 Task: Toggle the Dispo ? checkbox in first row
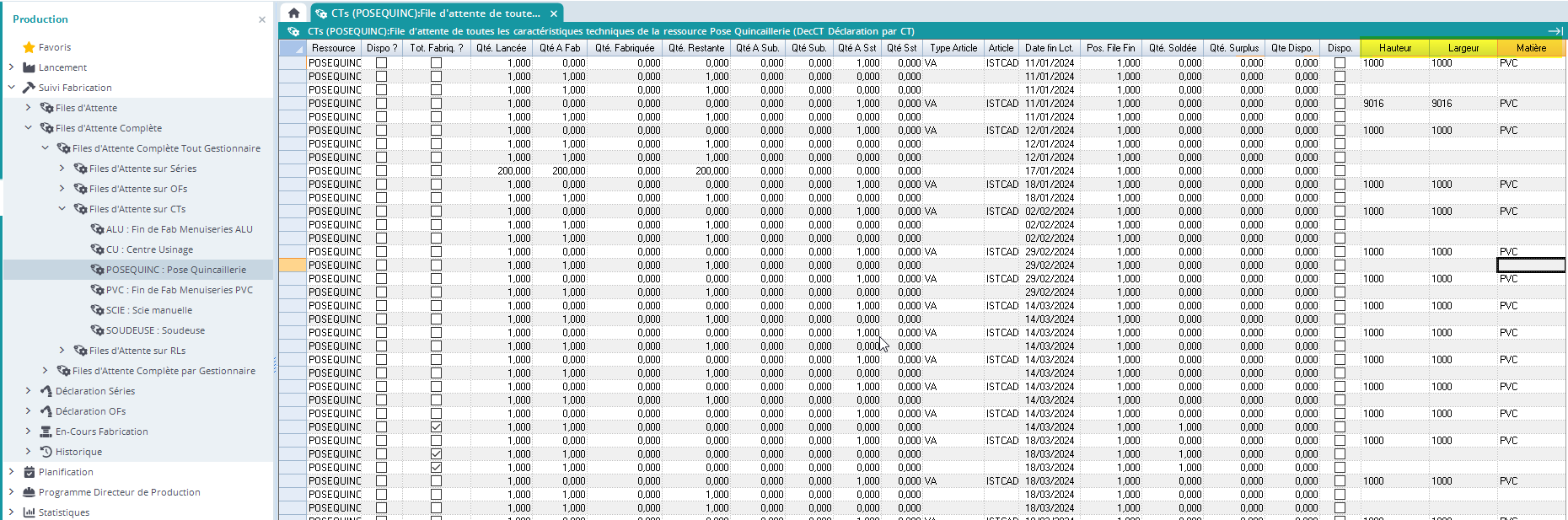tap(381, 63)
